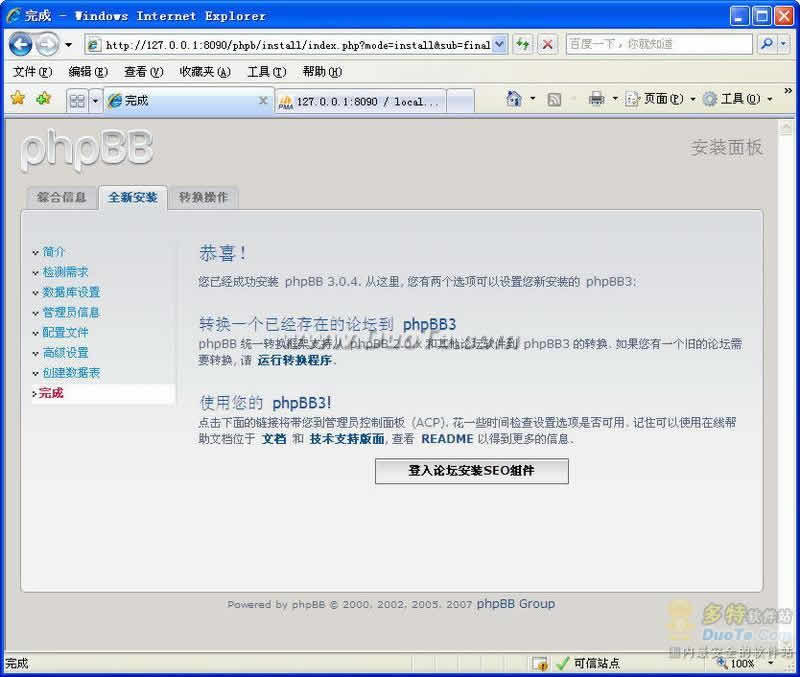
Task: Click the magnifier Search icon
Action: 766,44
